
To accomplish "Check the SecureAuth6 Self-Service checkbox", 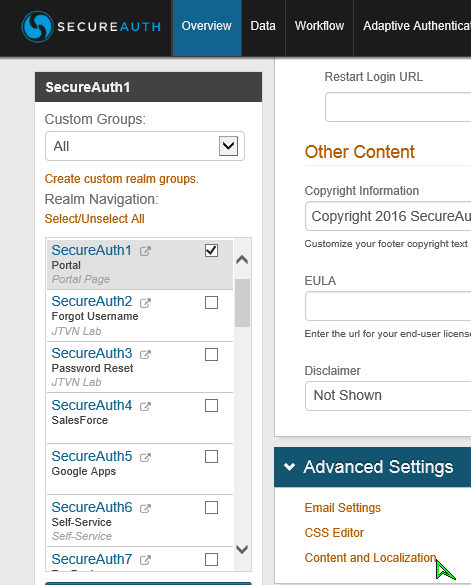I will pyautogui.click(x=211, y=508).
